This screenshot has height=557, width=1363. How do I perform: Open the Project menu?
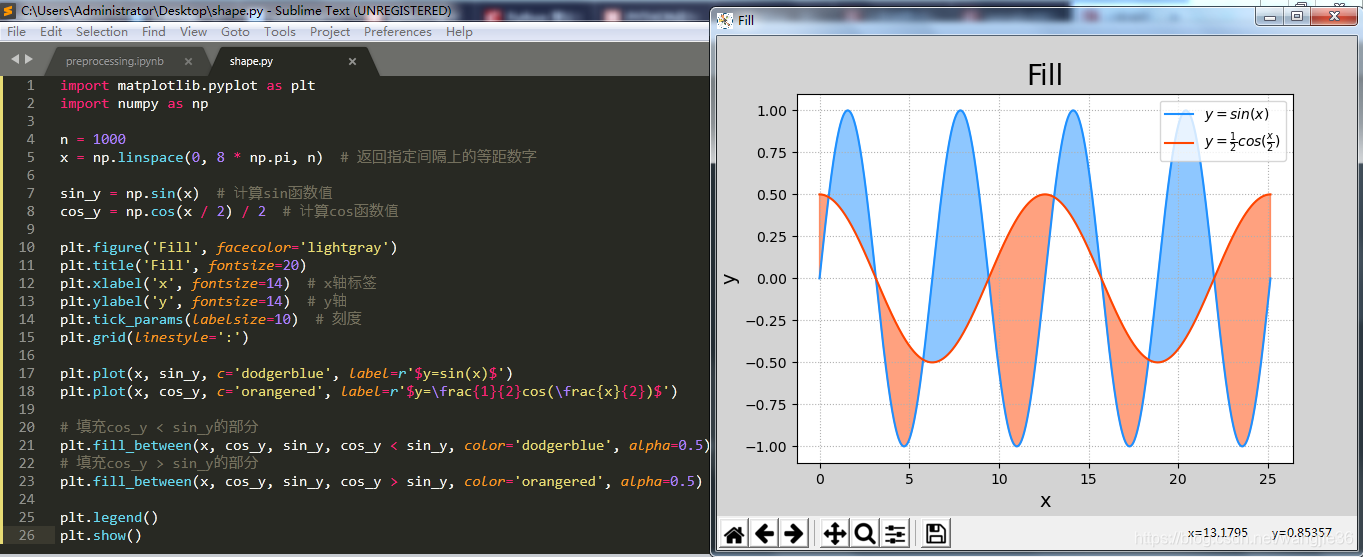(x=330, y=32)
